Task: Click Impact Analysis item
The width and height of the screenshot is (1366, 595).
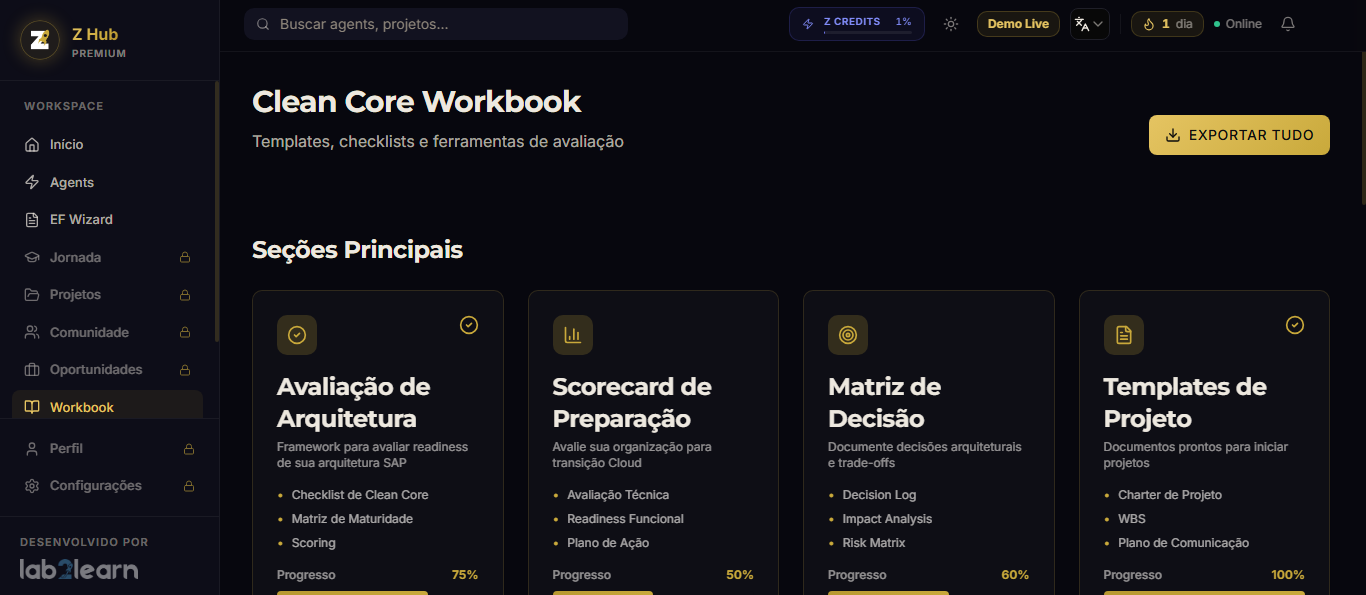Action: (x=887, y=519)
